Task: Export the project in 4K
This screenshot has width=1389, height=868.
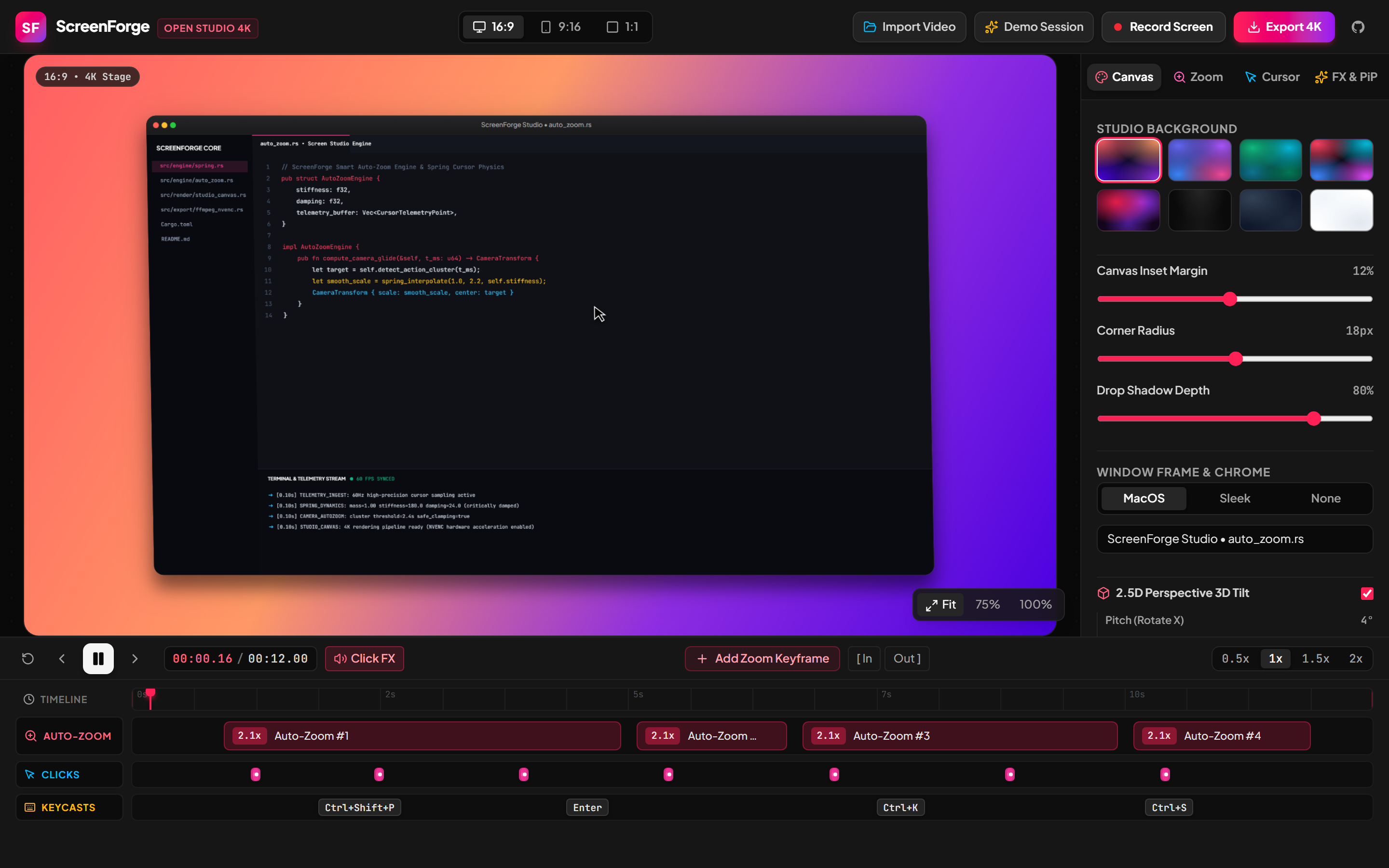Action: pos(1284,27)
